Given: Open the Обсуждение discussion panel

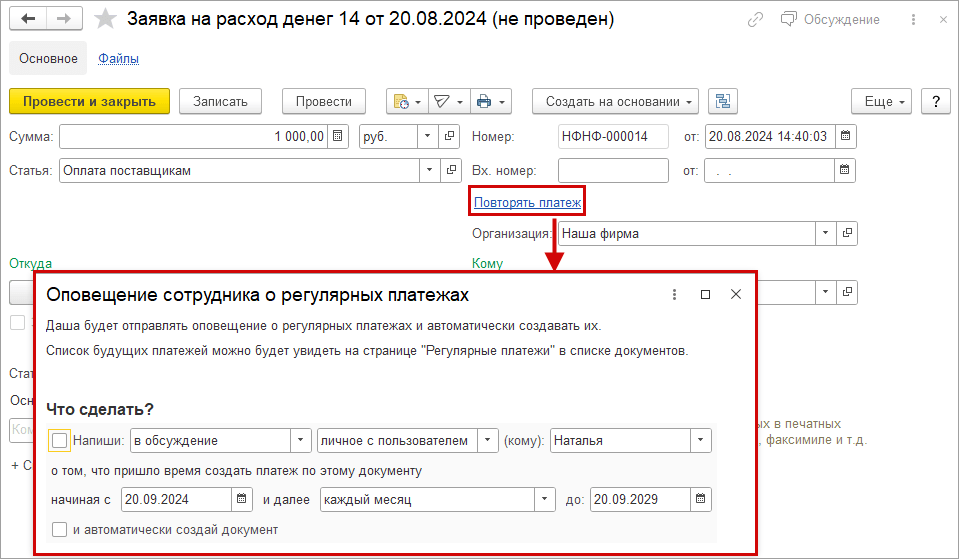Looking at the screenshot, I should tap(831, 20).
